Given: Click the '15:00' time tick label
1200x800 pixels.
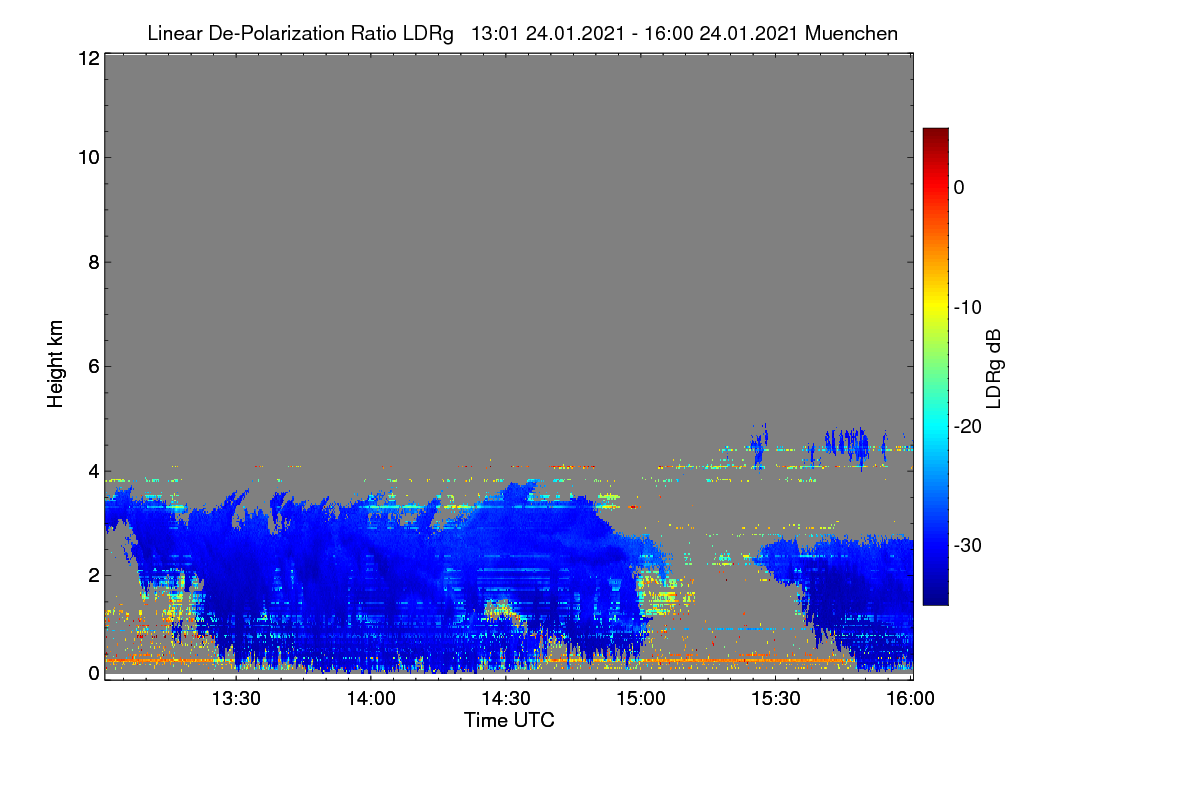Looking at the screenshot, I should point(640,700).
